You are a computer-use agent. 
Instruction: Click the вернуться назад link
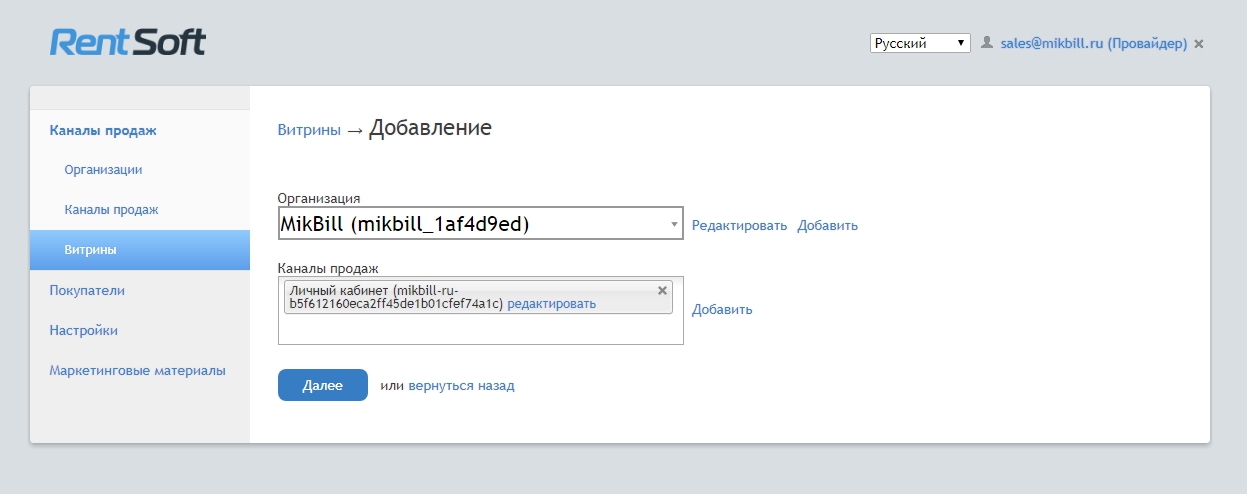(x=461, y=385)
